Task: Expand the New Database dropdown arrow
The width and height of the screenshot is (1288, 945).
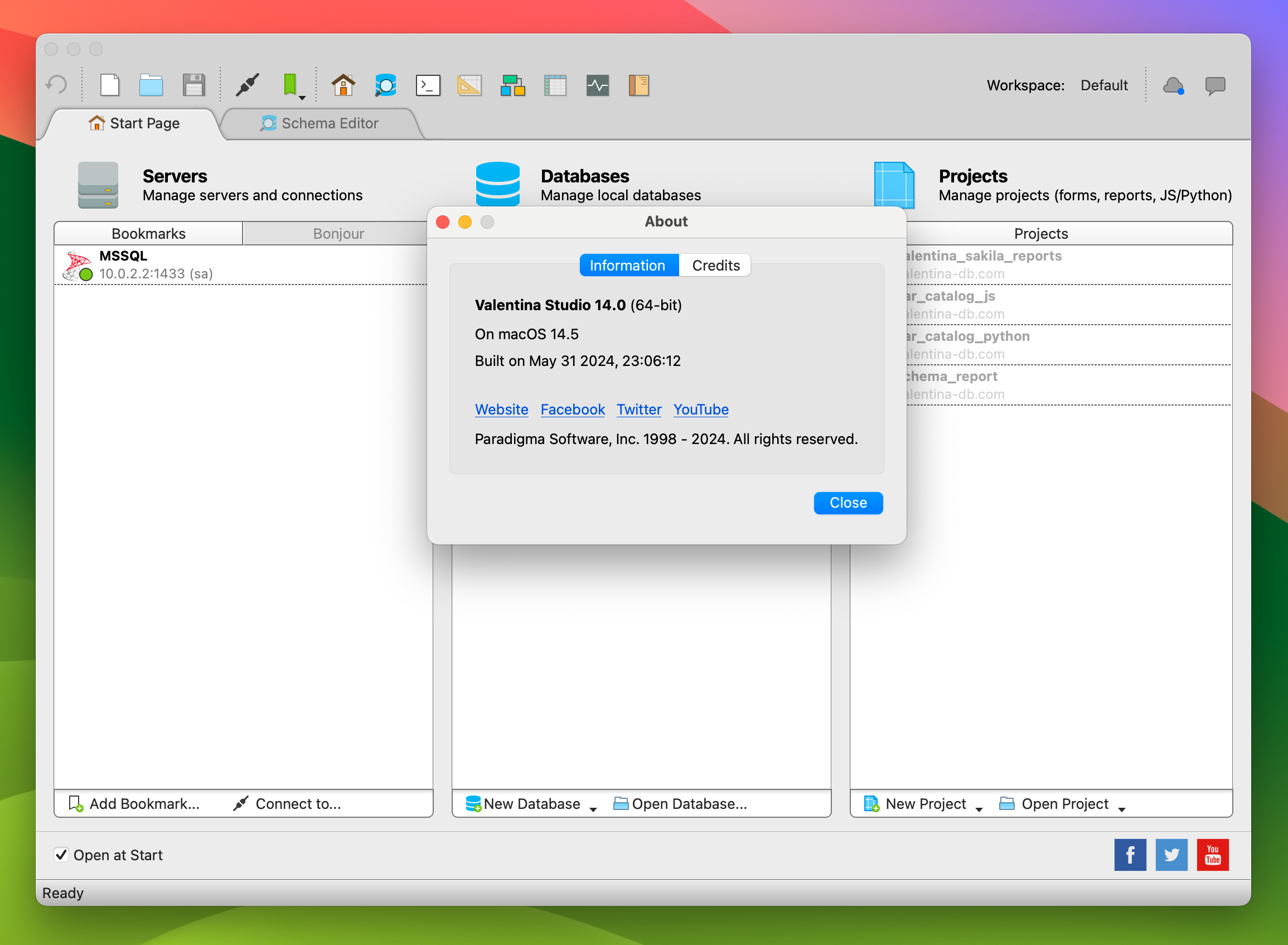Action: point(593,808)
